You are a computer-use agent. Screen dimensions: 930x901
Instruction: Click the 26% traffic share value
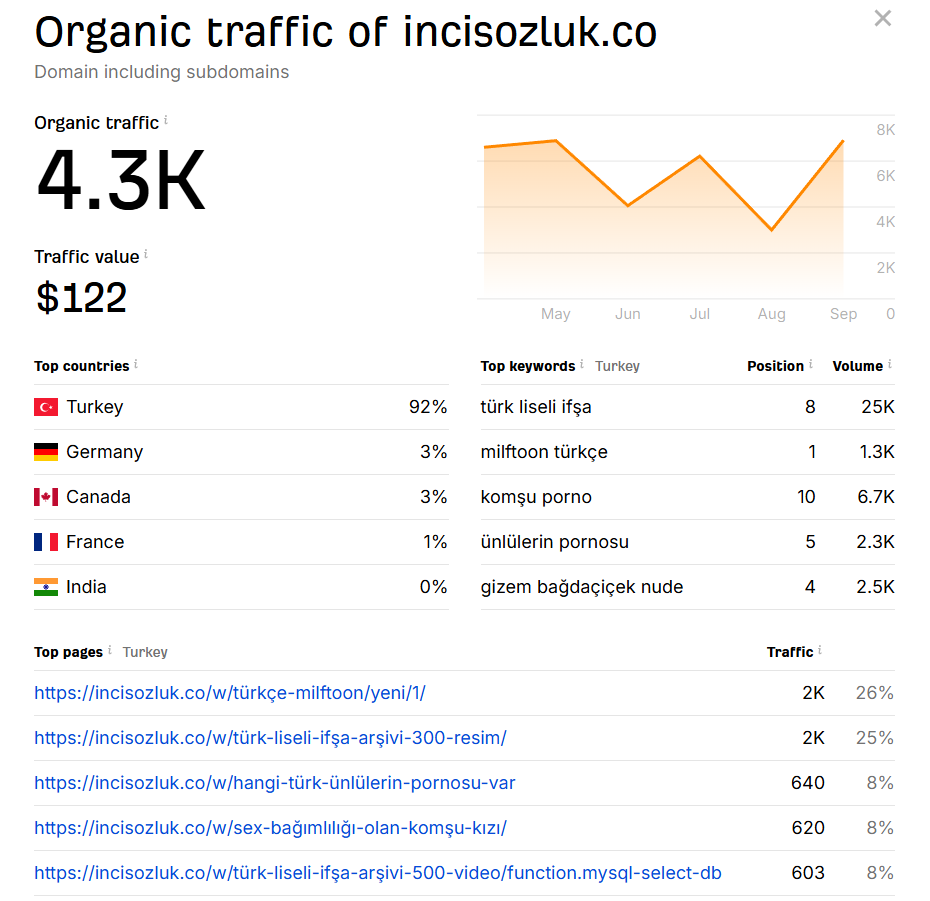[875, 693]
